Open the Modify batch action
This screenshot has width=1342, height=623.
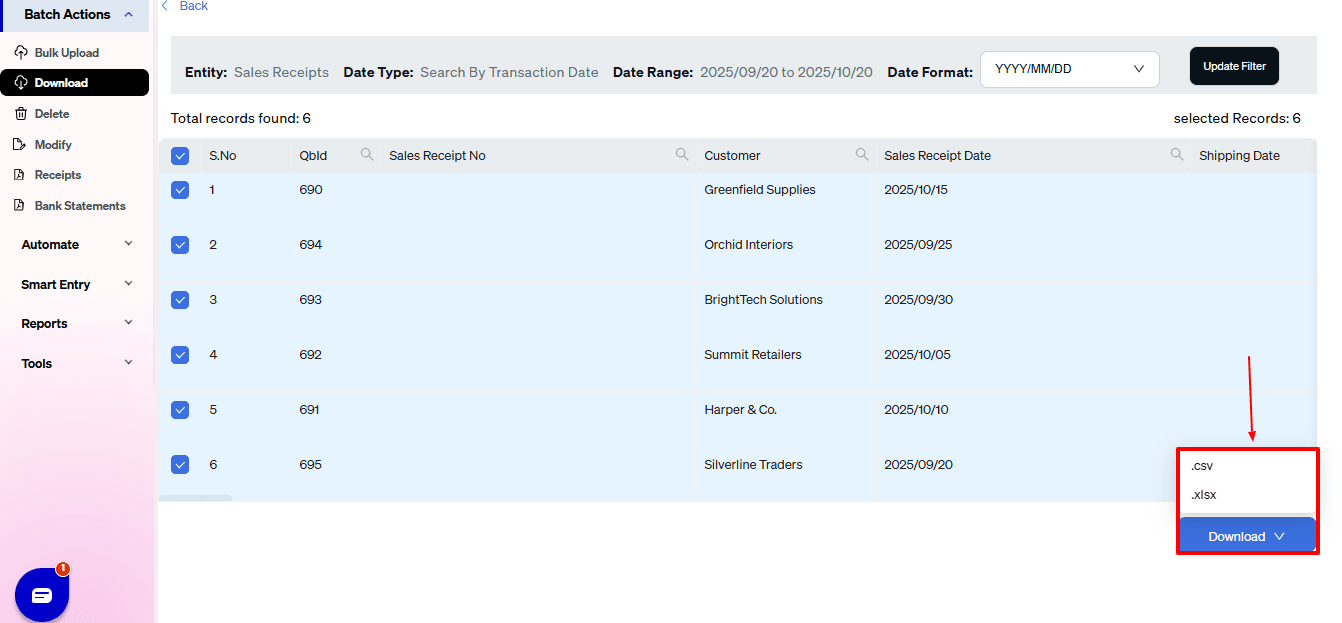[x=21, y=144]
